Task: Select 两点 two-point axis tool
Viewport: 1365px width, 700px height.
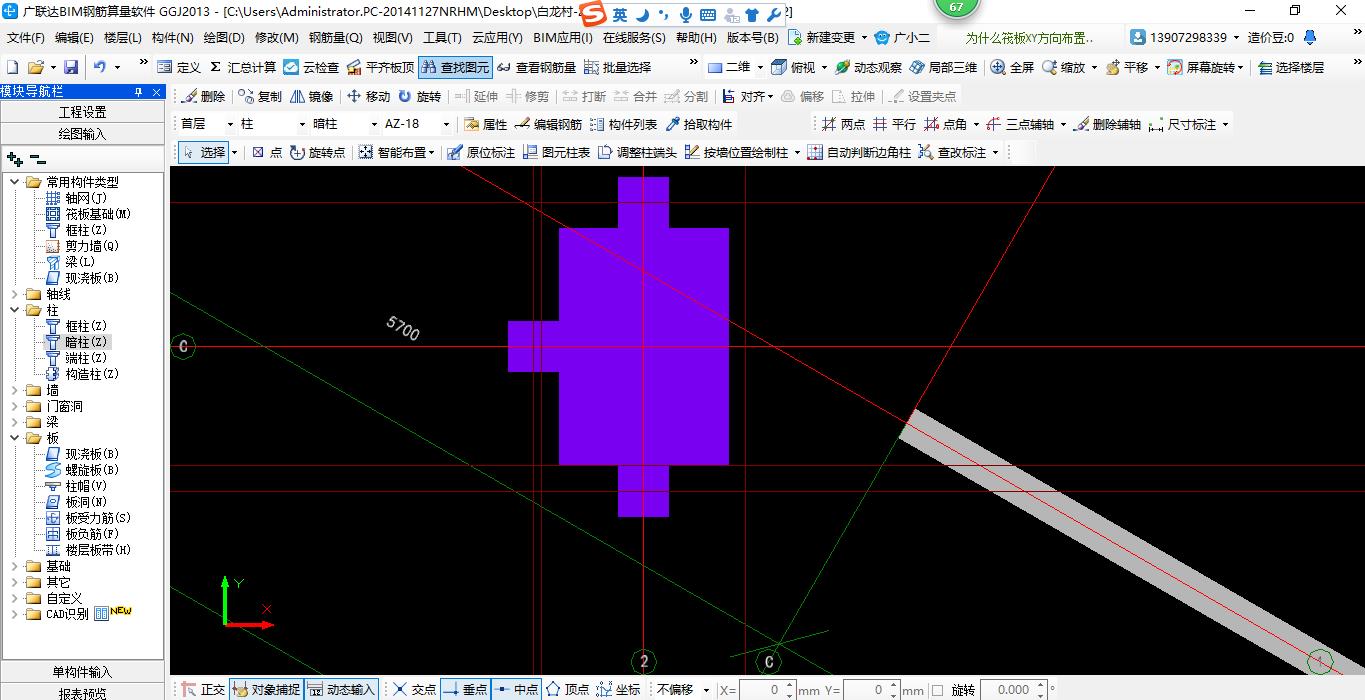Action: pyautogui.click(x=843, y=124)
